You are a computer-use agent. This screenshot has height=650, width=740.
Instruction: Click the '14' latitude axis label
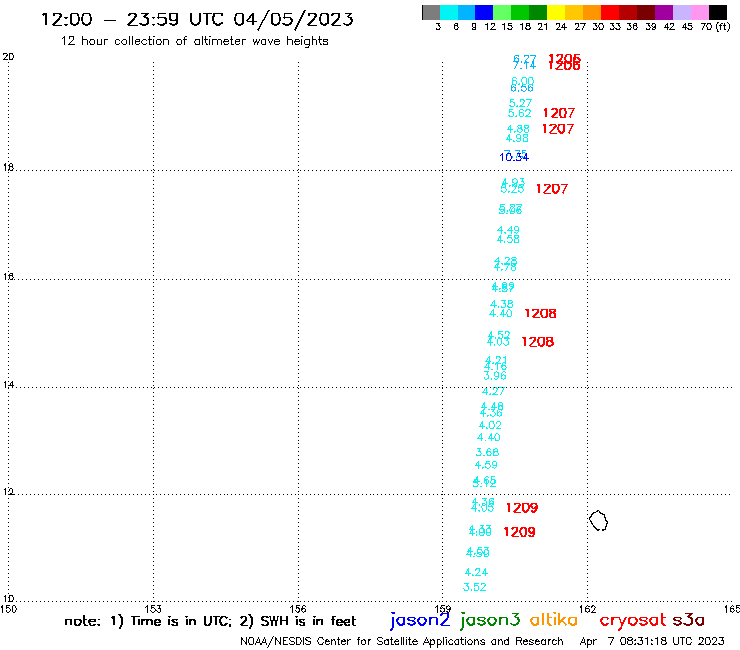point(8,385)
